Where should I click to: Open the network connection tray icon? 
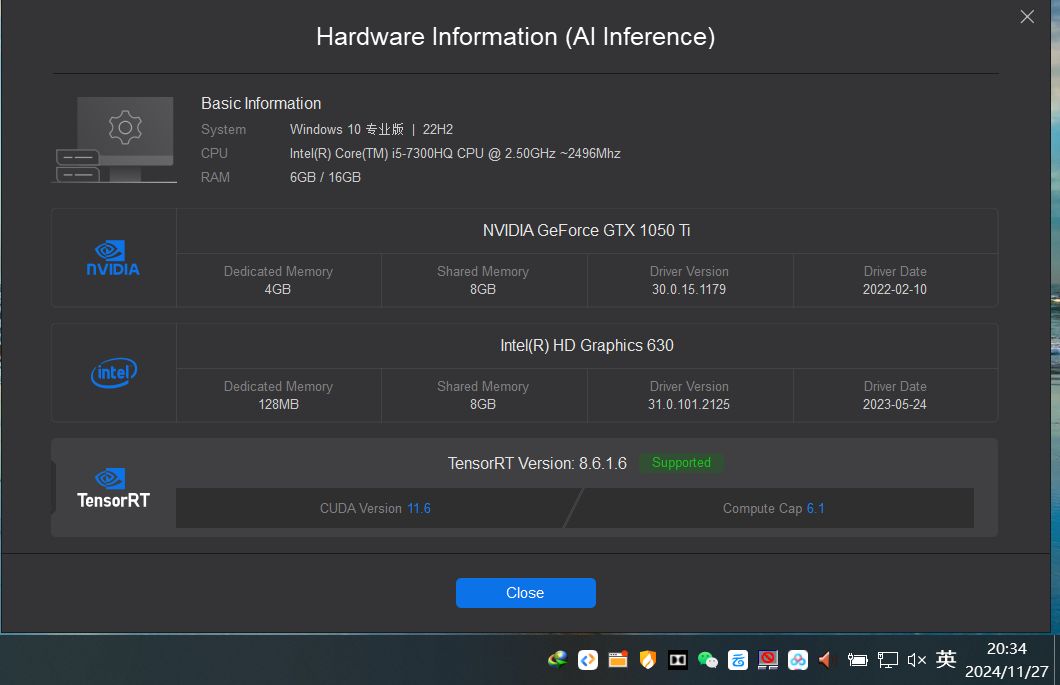(888, 660)
